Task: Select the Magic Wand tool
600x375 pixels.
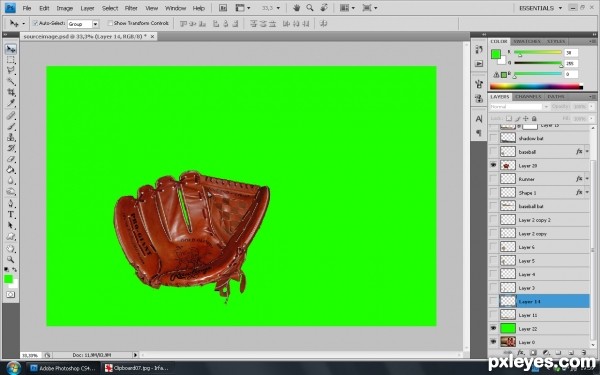Action: point(11,81)
